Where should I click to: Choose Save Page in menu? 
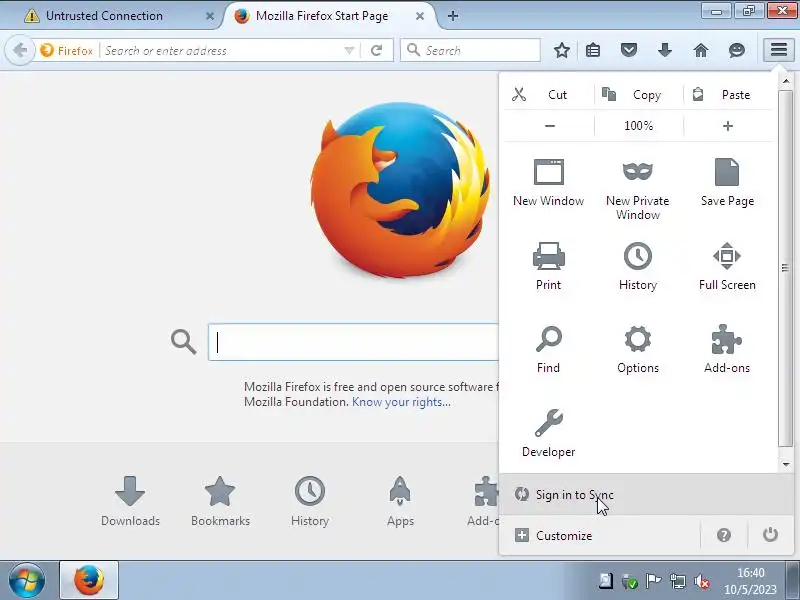[x=727, y=183]
